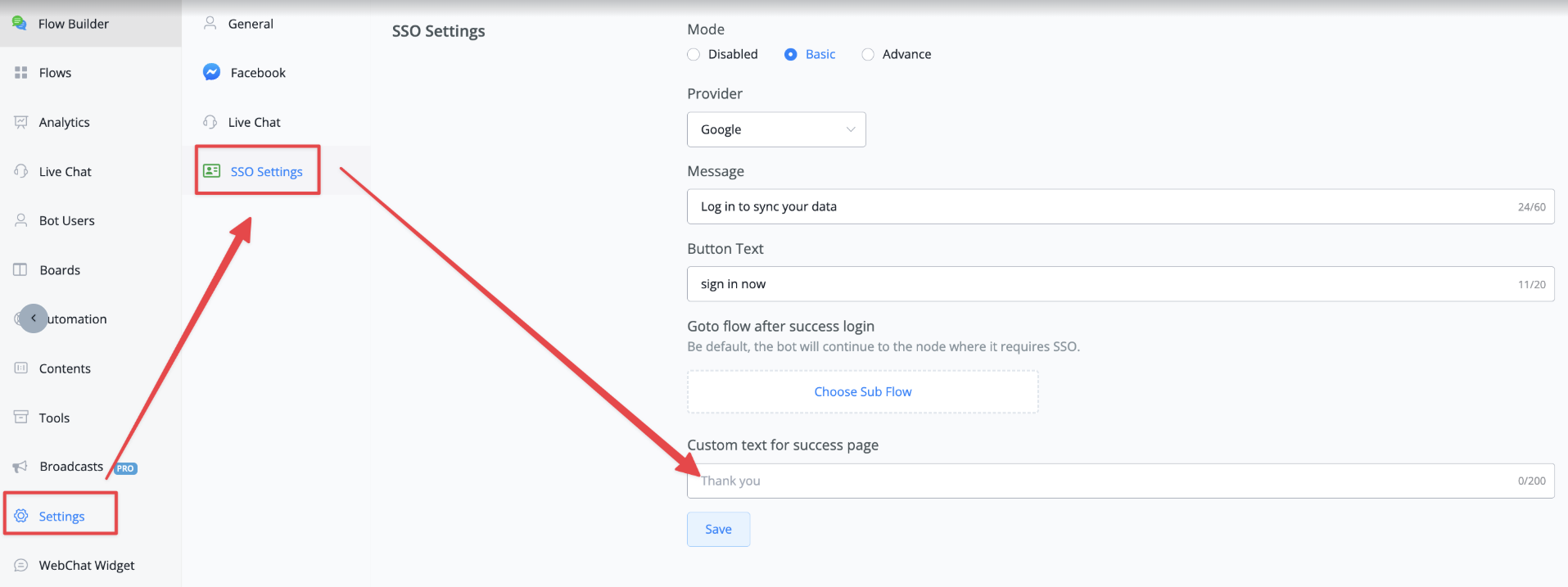This screenshot has width=1568, height=587.
Task: Open the Choose Sub Flow selector
Action: 862,391
